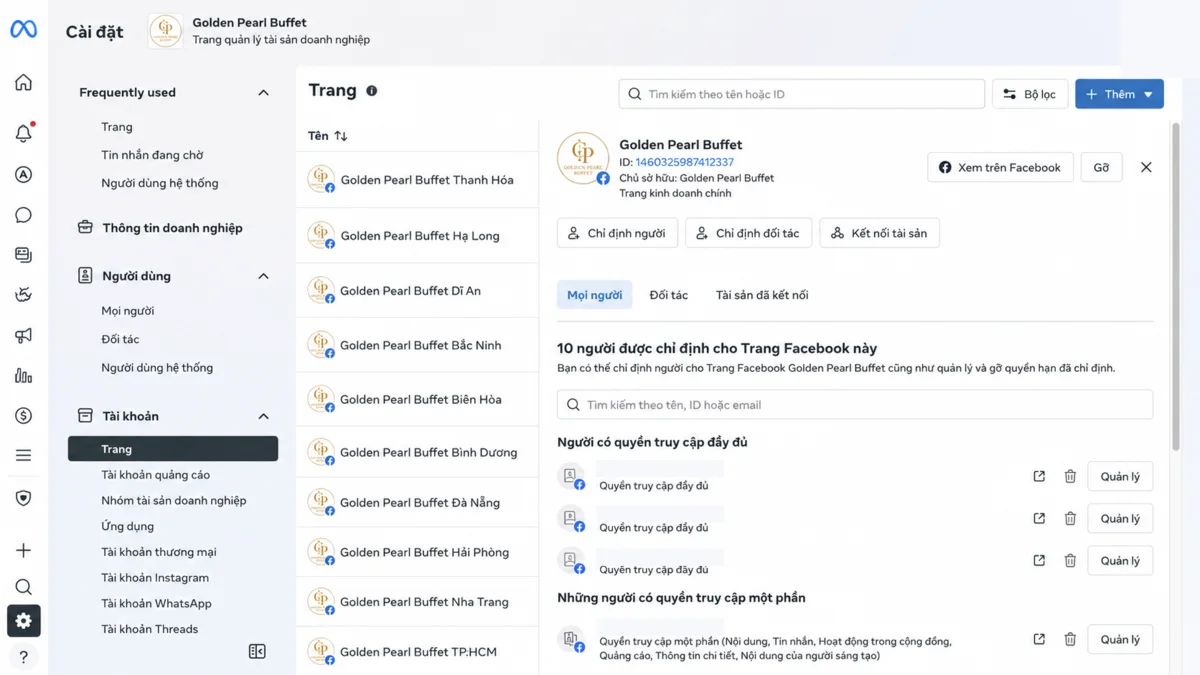Screen dimensions: 1200x675
Task: Delete the partial-access person
Action: (1070, 639)
